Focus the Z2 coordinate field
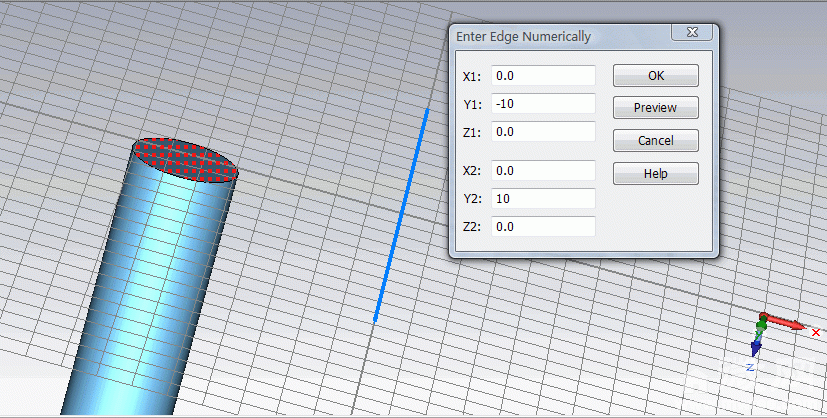The image size is (827, 418). 543,227
